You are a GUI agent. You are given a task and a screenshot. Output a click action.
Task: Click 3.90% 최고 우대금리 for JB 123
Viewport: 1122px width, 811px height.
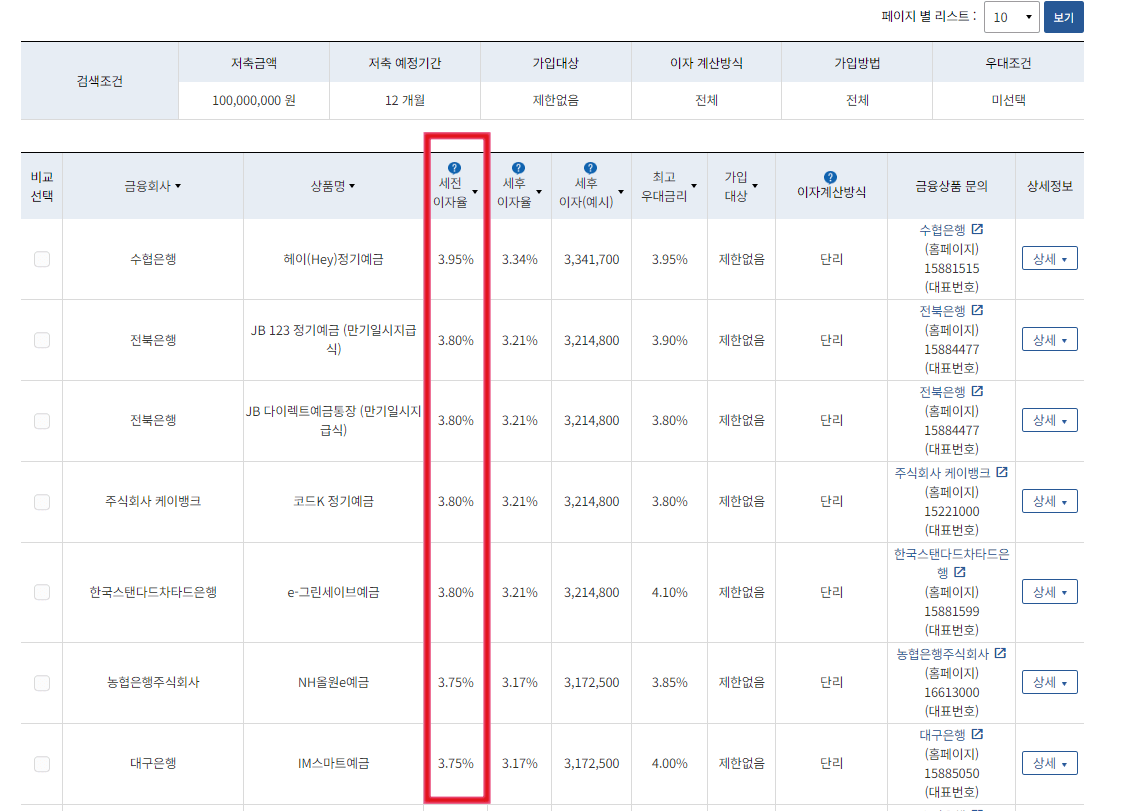(670, 340)
